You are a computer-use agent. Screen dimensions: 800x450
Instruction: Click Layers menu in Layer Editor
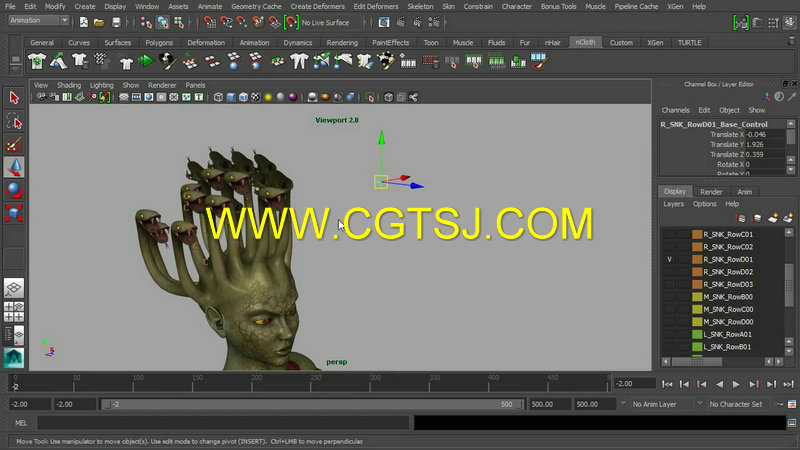(673, 204)
